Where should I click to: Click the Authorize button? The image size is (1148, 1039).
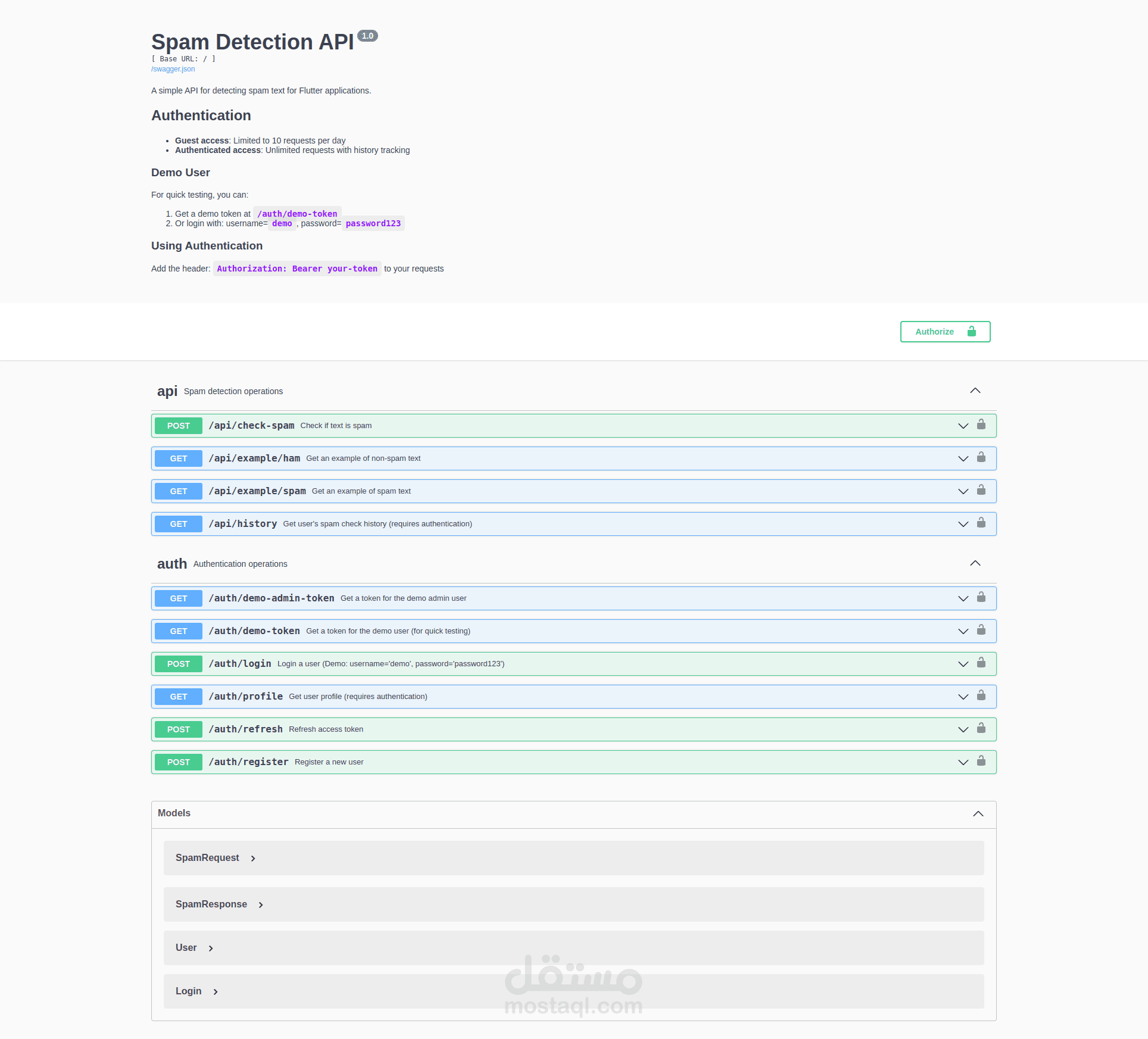click(945, 332)
